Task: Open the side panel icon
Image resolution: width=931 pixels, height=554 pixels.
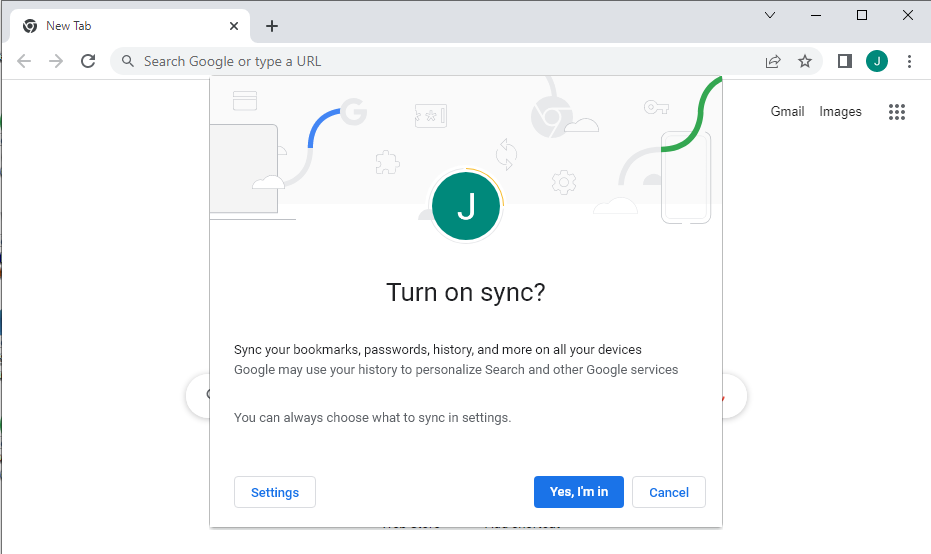Action: pyautogui.click(x=845, y=61)
